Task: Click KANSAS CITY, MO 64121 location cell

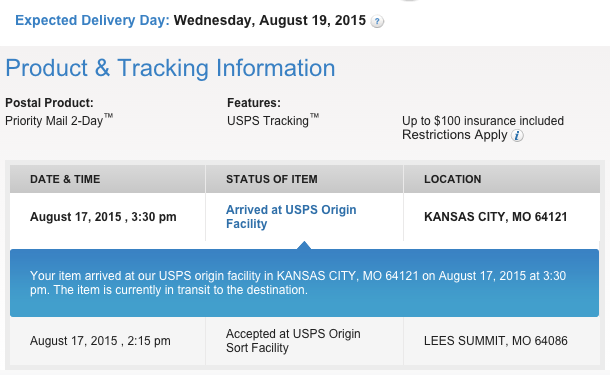Action: (496, 217)
